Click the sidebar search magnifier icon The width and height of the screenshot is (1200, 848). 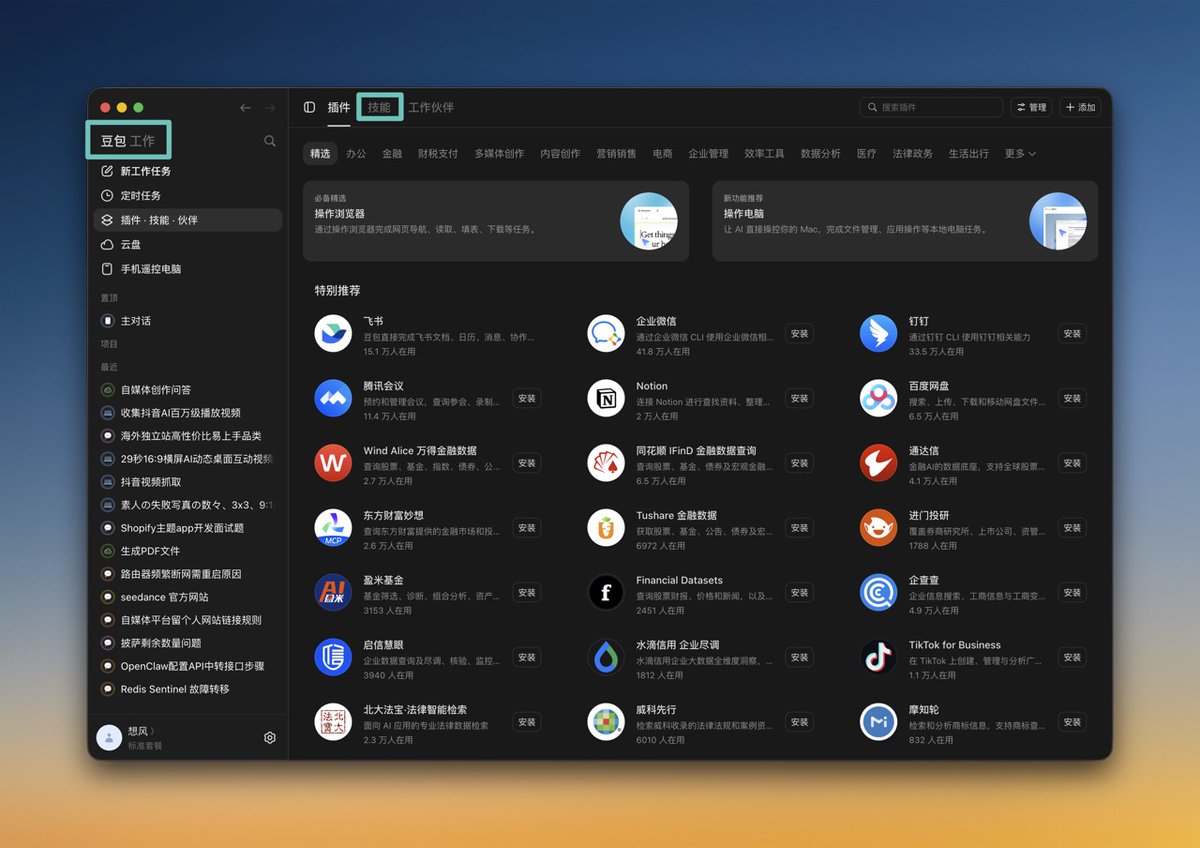(270, 141)
